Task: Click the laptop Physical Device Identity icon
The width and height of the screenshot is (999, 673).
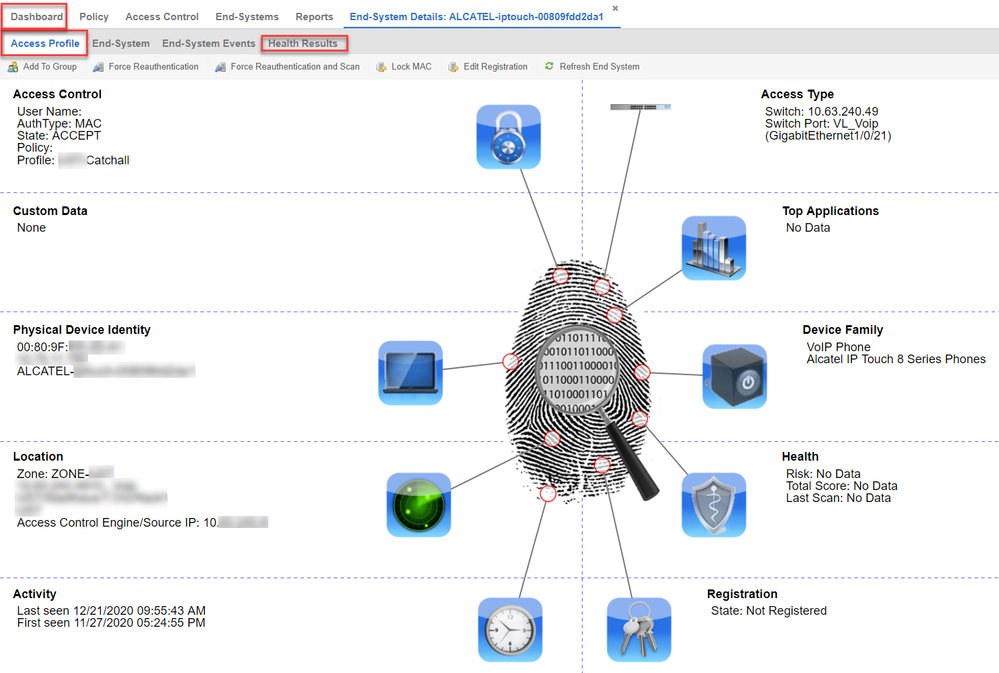Action: click(410, 373)
